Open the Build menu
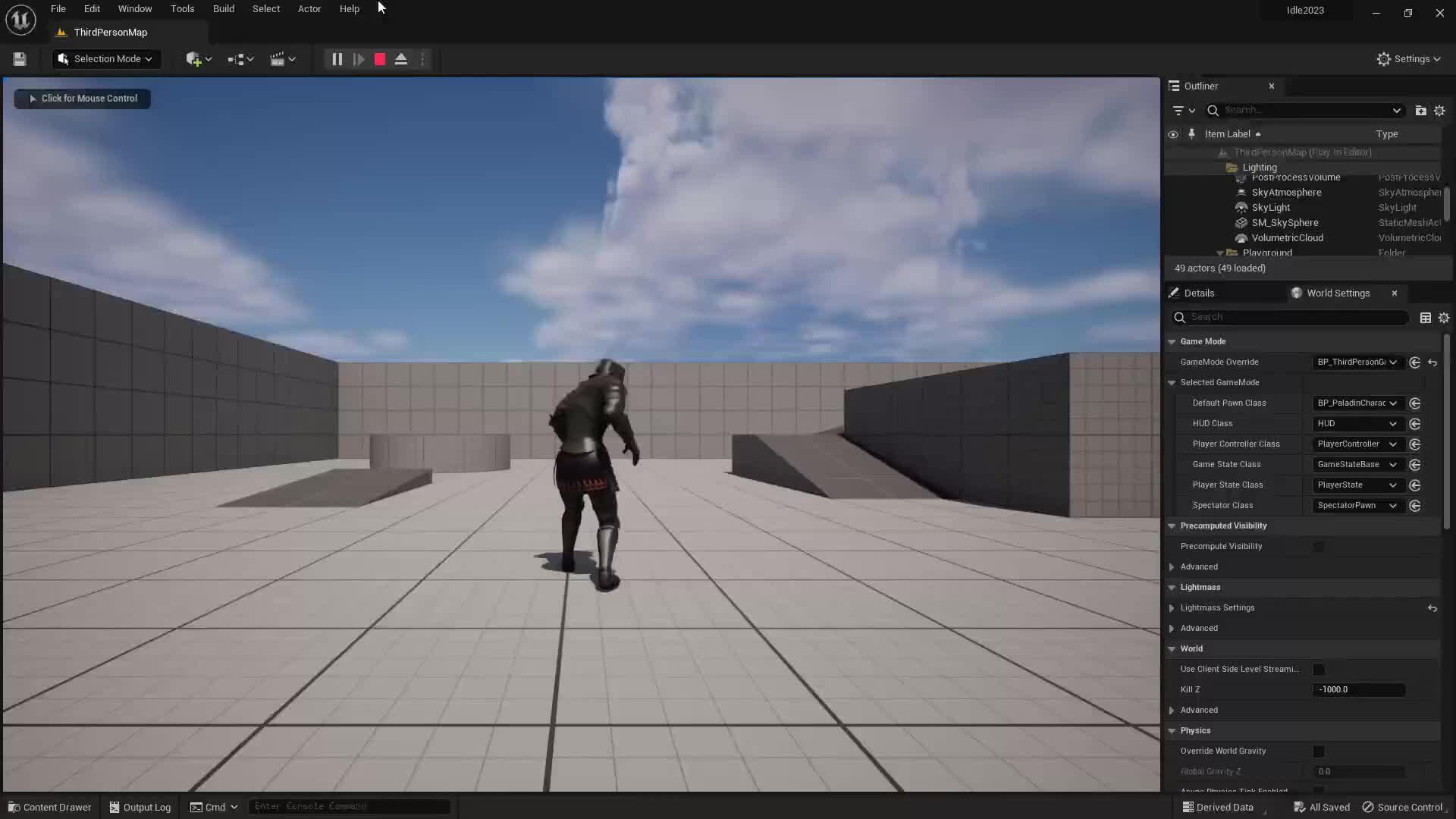Image resolution: width=1456 pixels, height=819 pixels. pyautogui.click(x=223, y=8)
